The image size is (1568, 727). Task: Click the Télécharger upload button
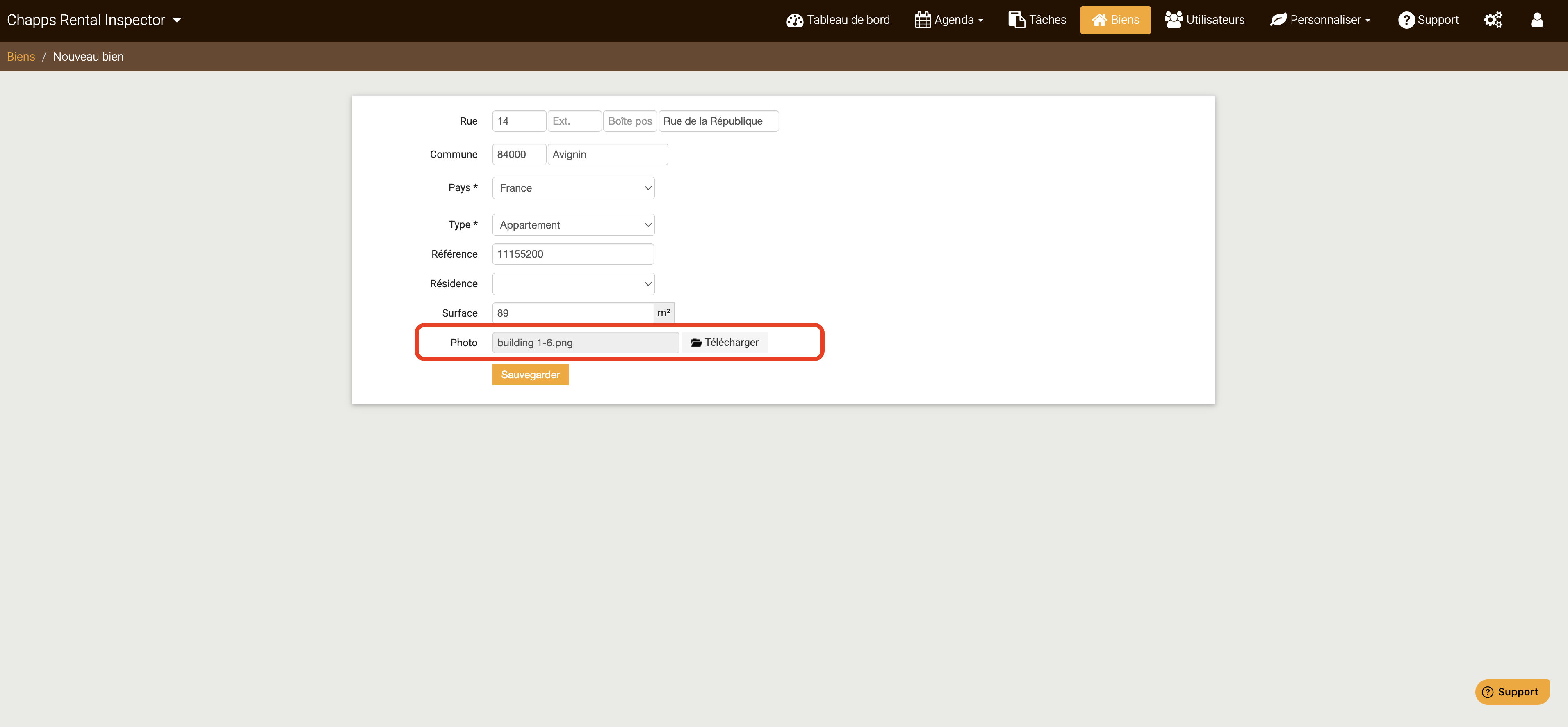[725, 343]
